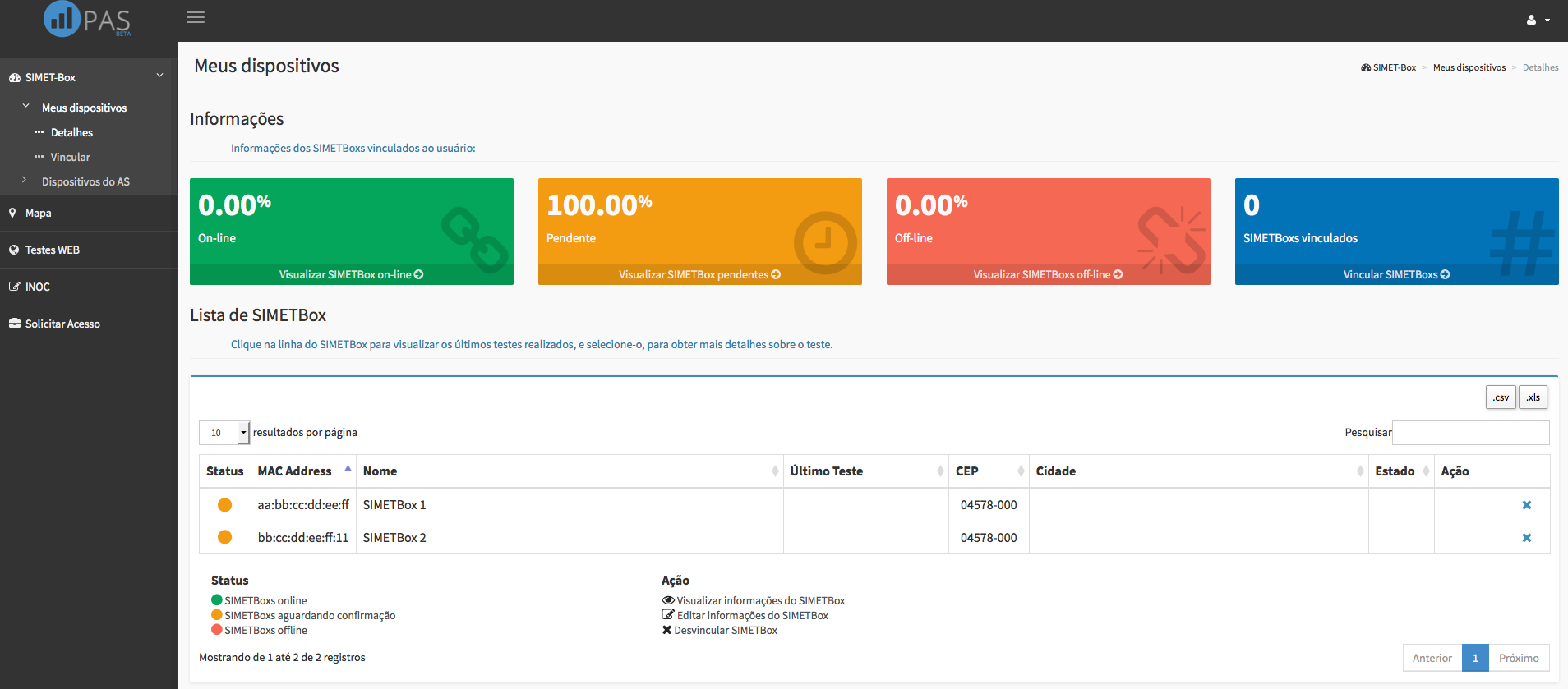Go to Próximo page

click(x=1519, y=658)
